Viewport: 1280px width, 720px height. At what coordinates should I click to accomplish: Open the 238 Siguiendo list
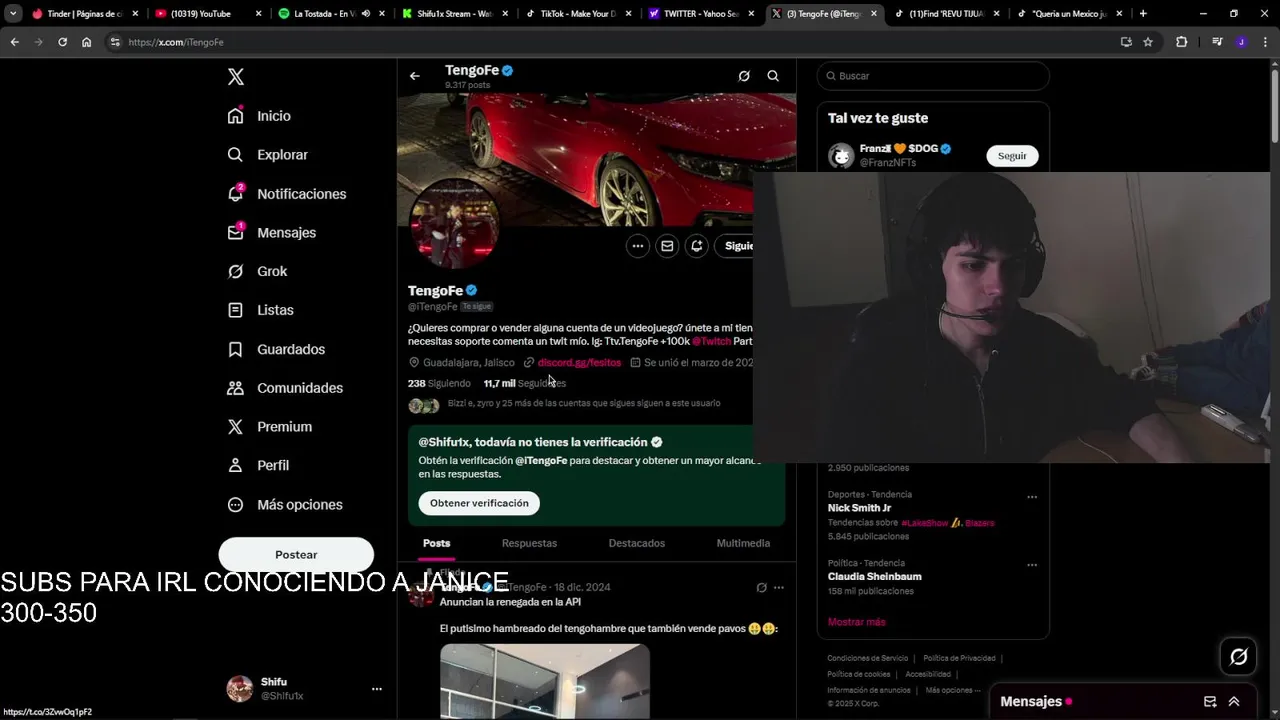[x=439, y=383]
